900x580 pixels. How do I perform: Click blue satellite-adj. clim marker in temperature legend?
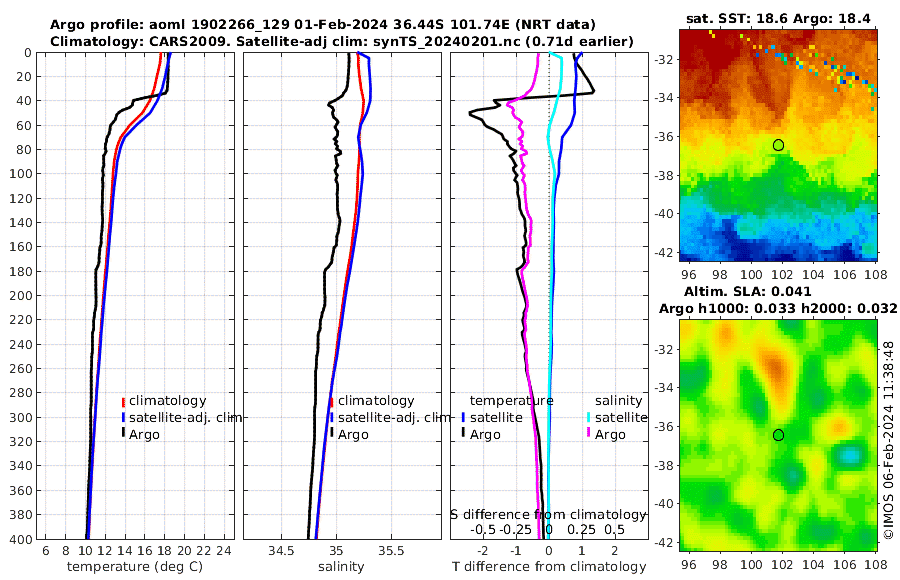click(x=123, y=417)
